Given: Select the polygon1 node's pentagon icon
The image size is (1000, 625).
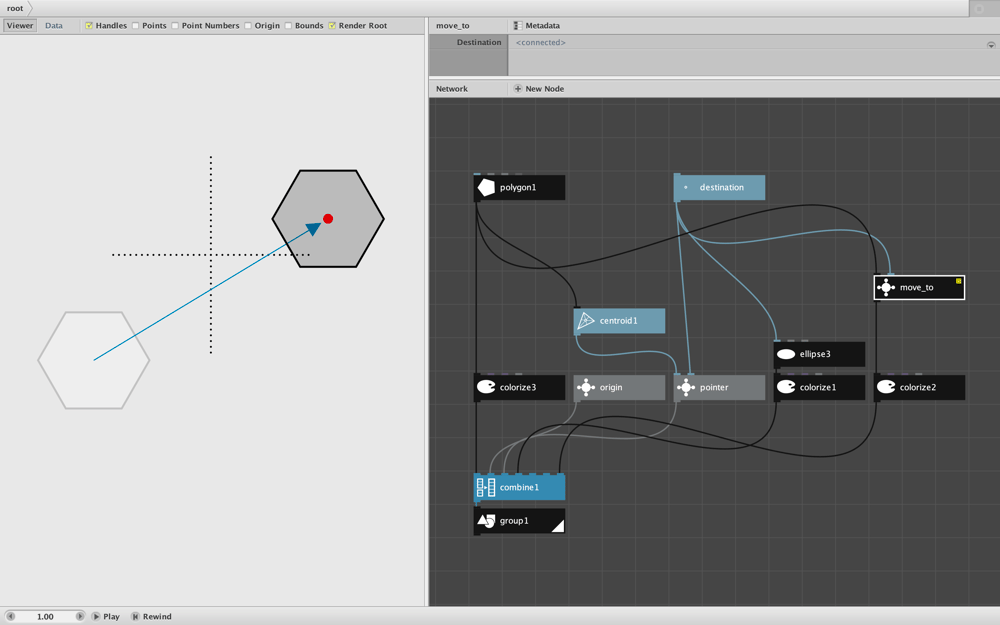Looking at the screenshot, I should click(486, 188).
